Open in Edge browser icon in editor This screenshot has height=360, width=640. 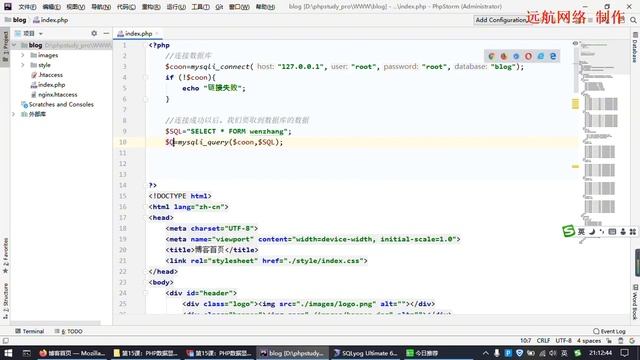553,56
